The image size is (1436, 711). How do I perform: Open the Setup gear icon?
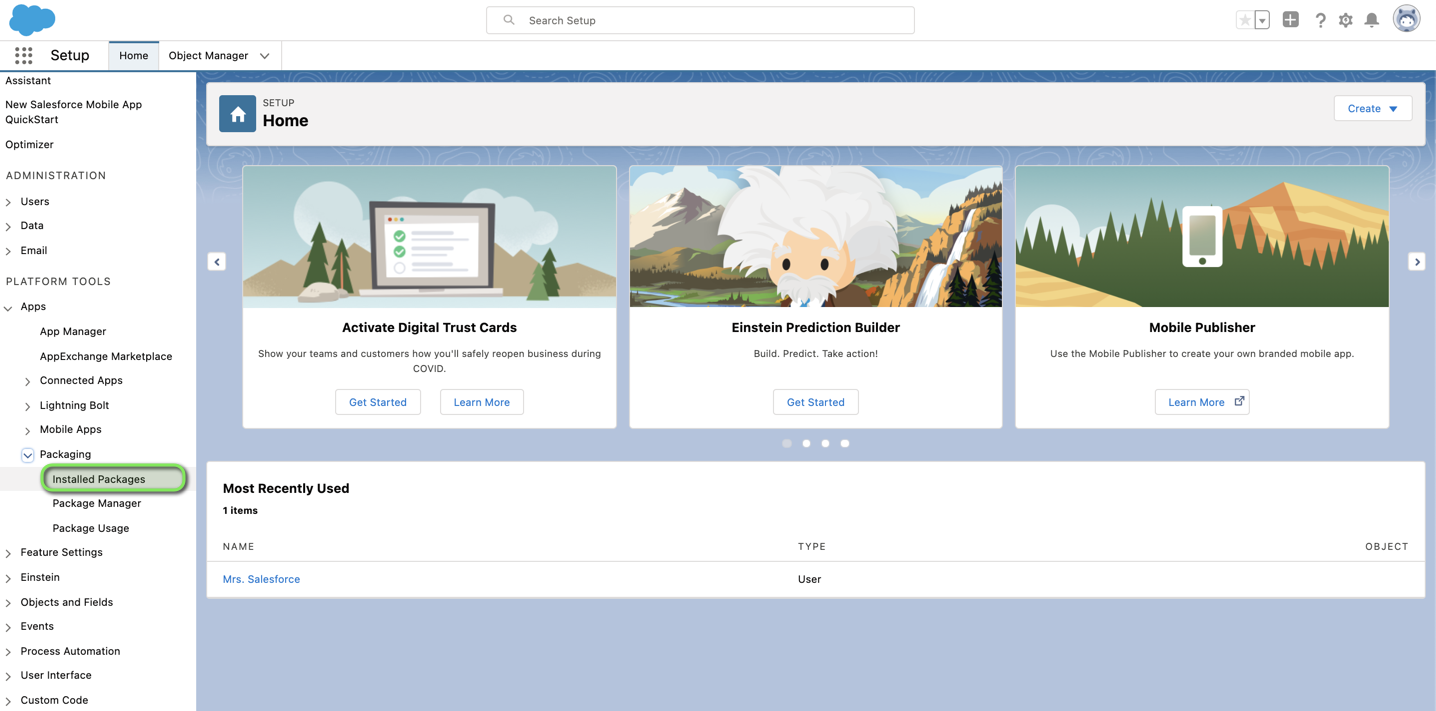[x=1346, y=20]
